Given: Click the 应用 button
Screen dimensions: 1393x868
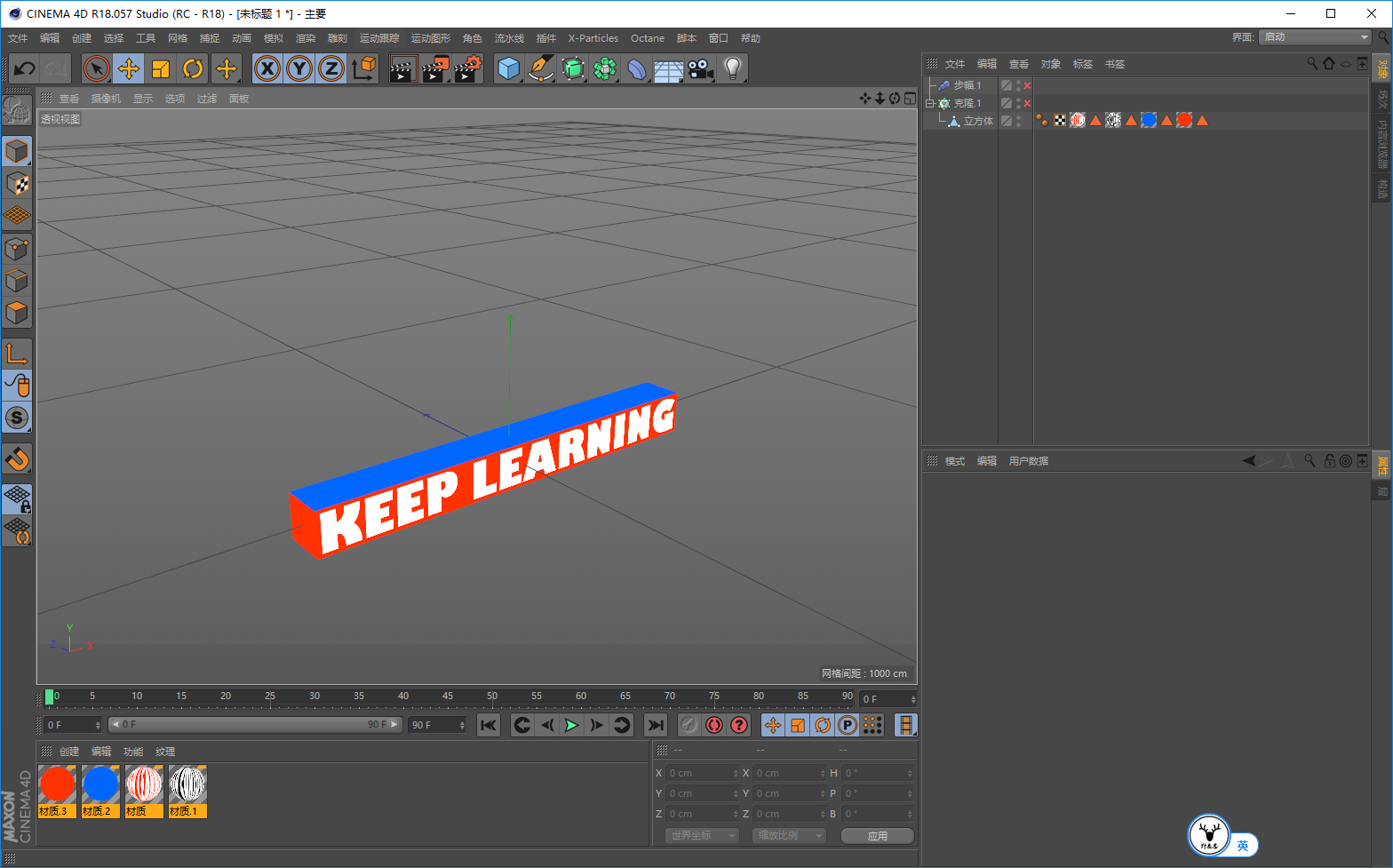Looking at the screenshot, I should [878, 836].
